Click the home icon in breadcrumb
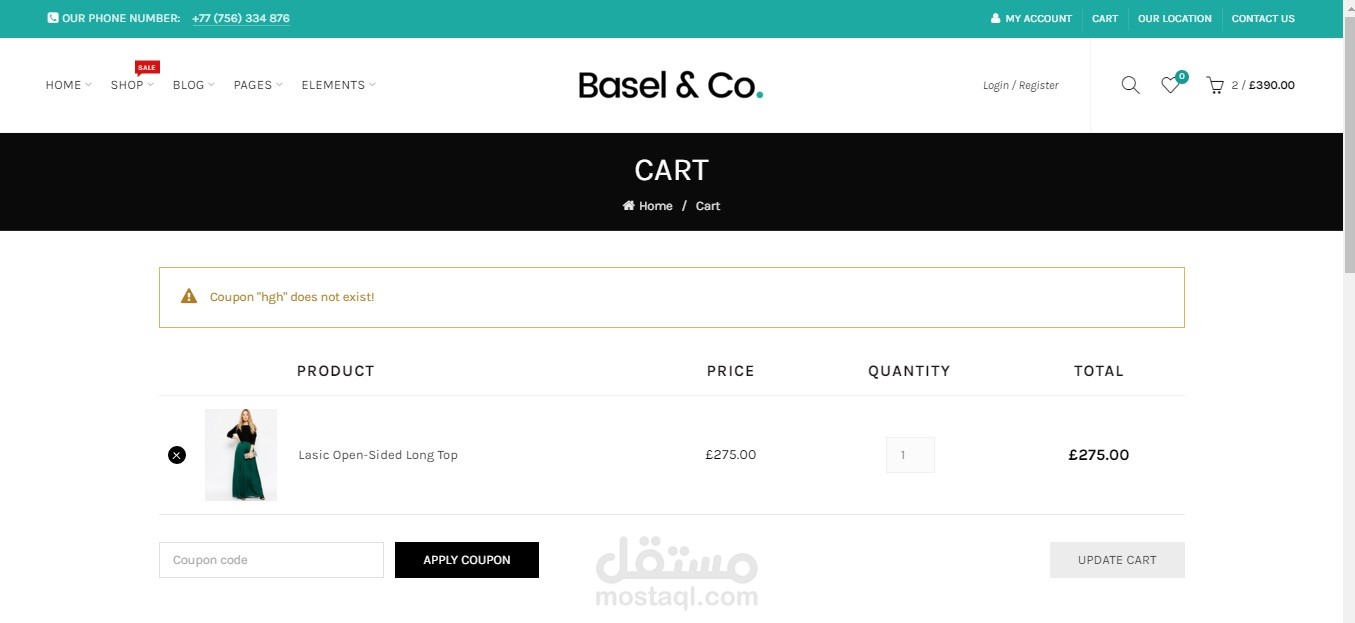Screen dimensions: 1355x623 click(629, 206)
